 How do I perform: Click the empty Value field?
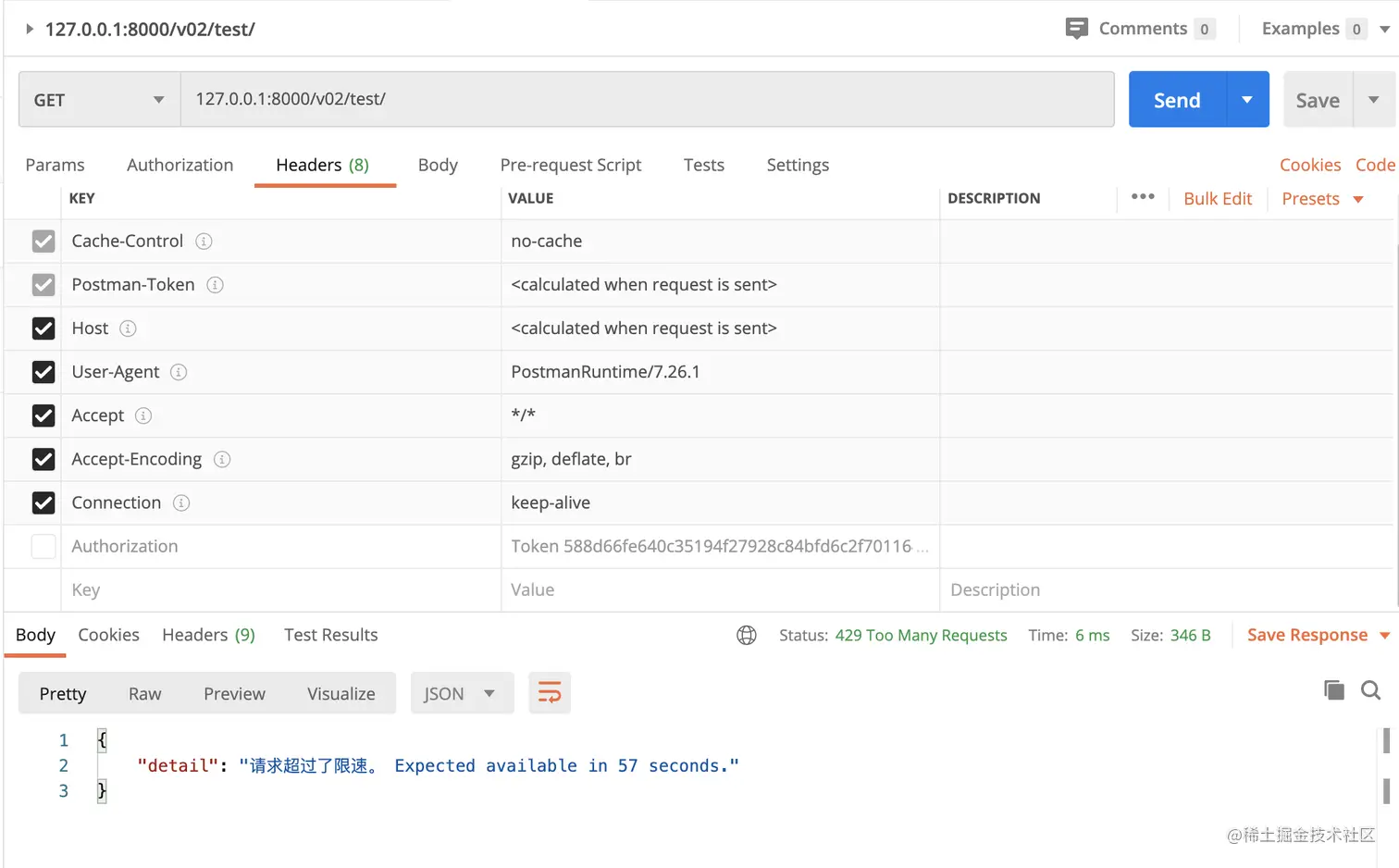(720, 589)
